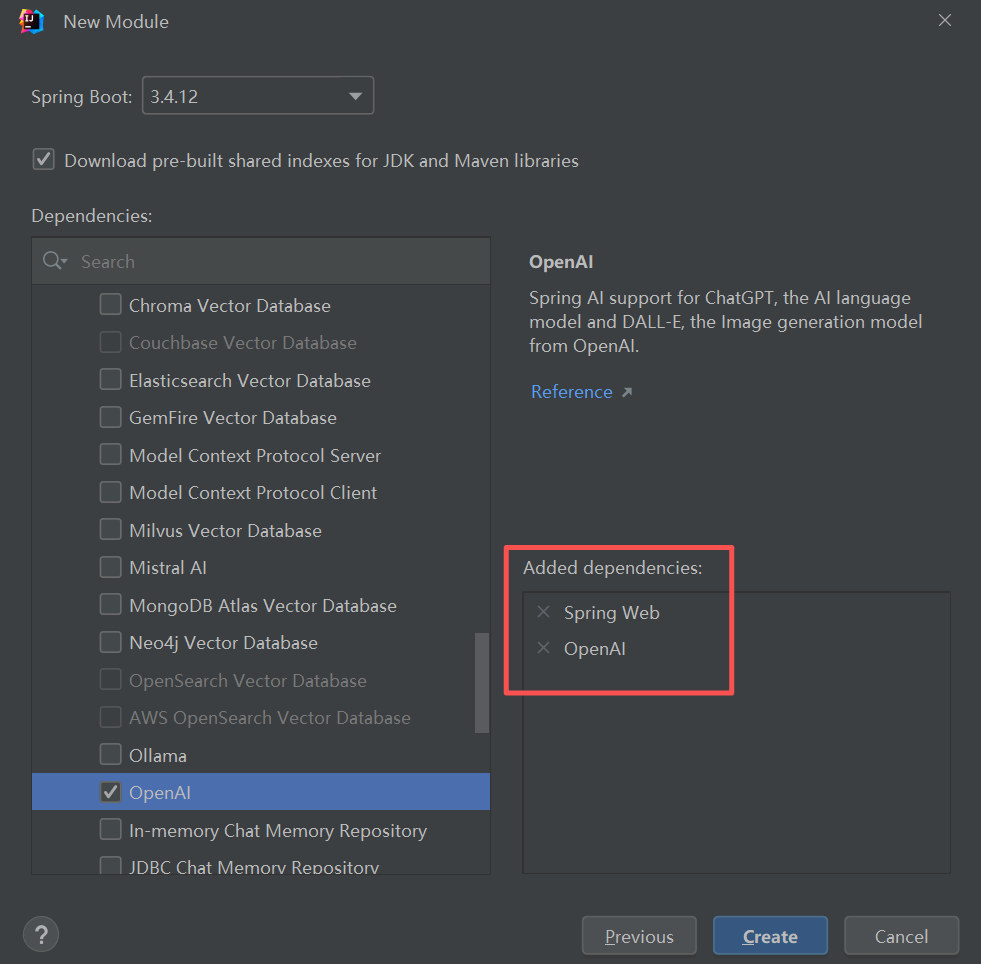Click the Create button

pyautogui.click(x=770, y=936)
